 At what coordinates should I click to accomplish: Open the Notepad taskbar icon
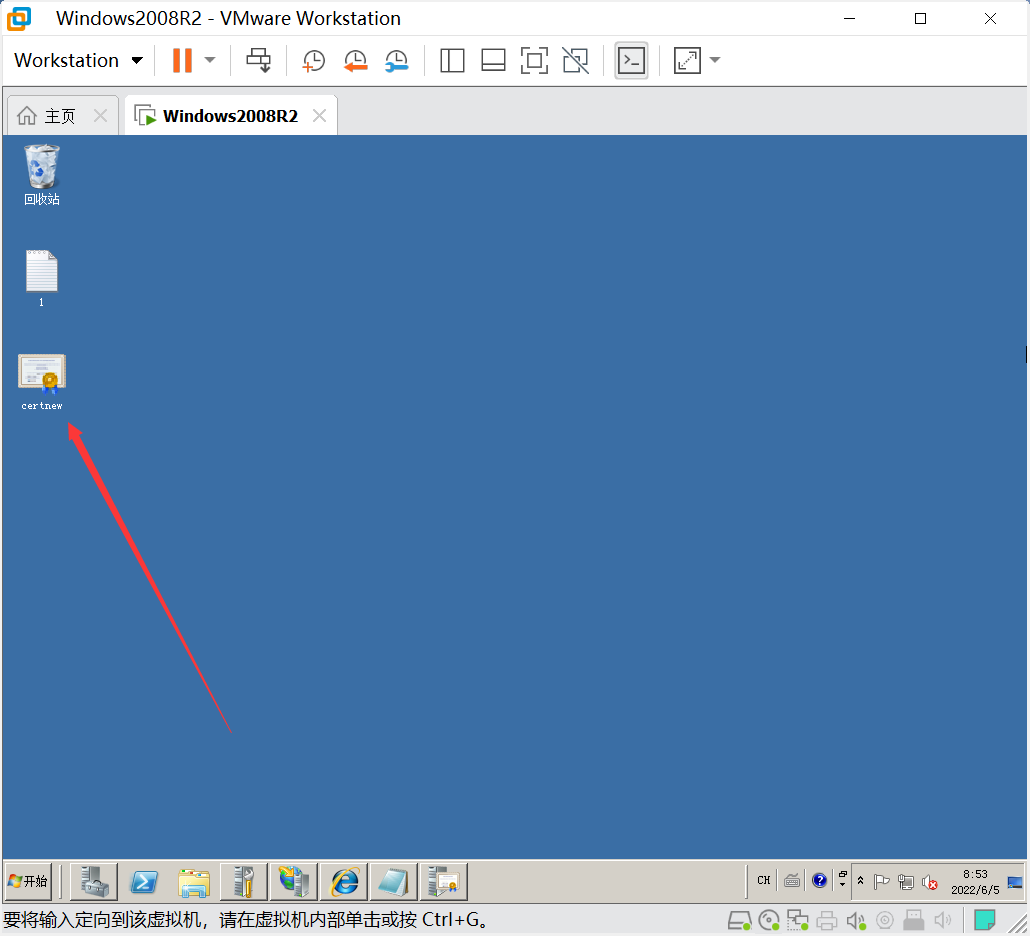(x=393, y=881)
